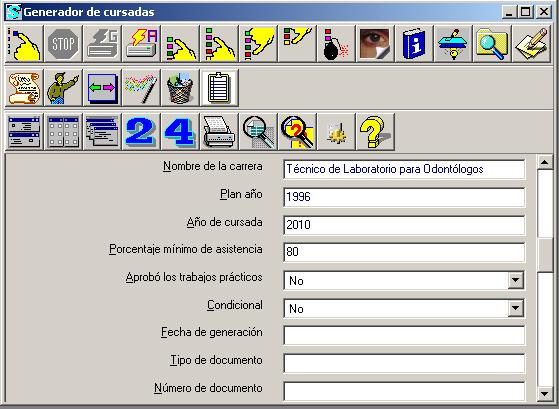Click the stamp with lightbulb icon
This screenshot has height=409, width=559.
click(453, 44)
